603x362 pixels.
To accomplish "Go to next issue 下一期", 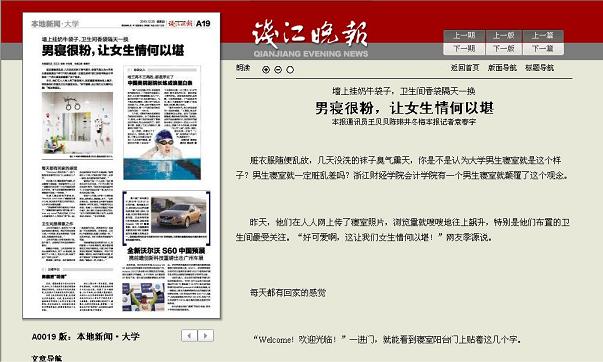I will [x=464, y=48].
